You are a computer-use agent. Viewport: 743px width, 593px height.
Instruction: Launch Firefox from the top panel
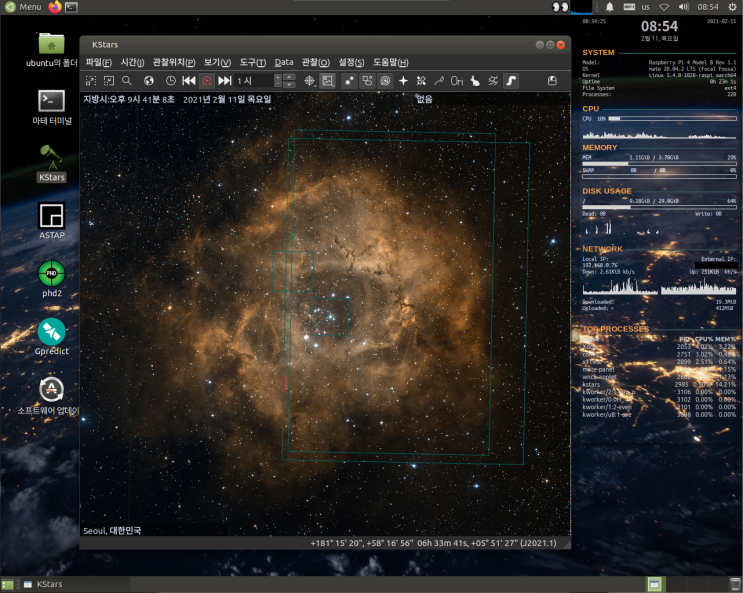54,7
